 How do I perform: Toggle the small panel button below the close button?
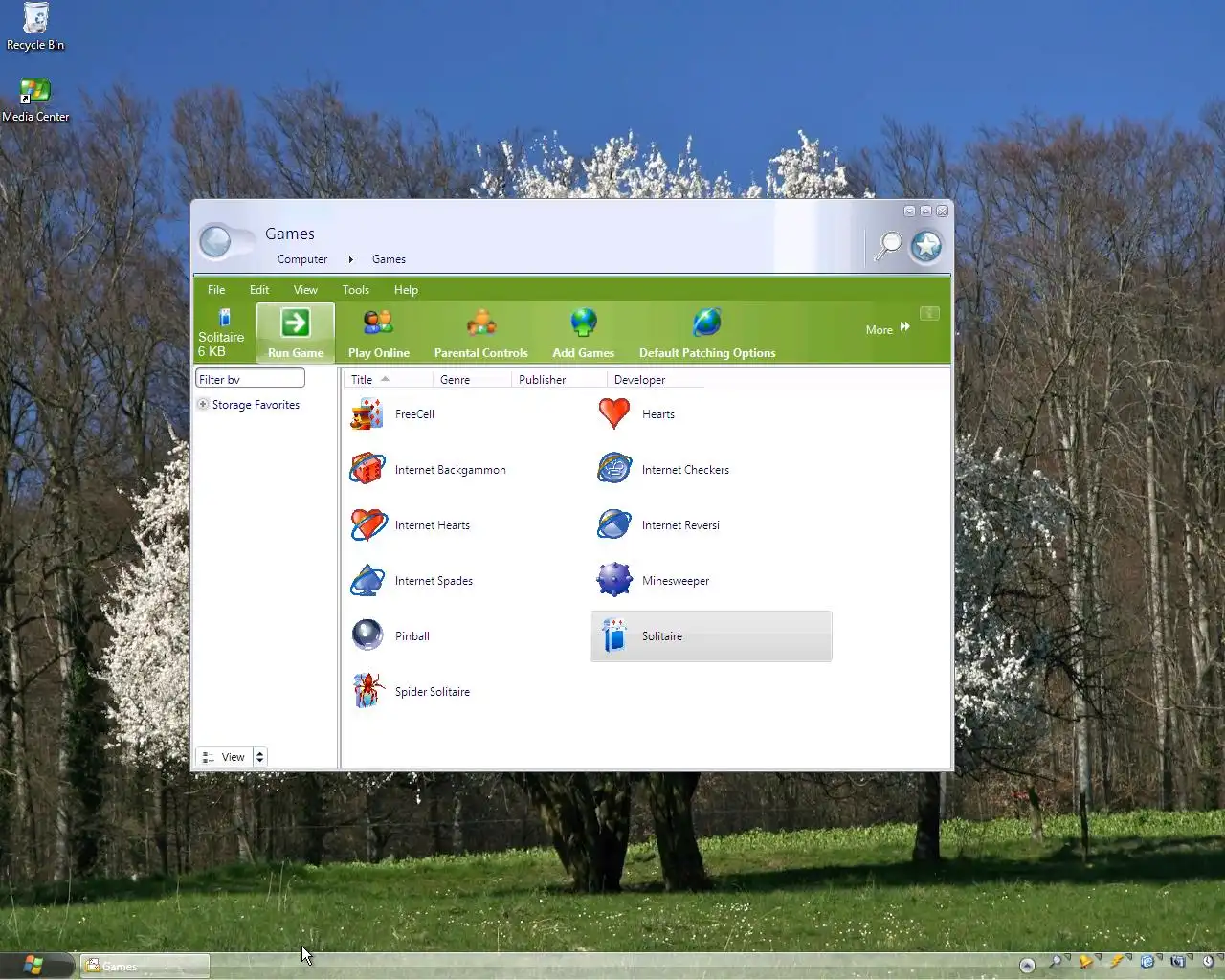(x=929, y=314)
